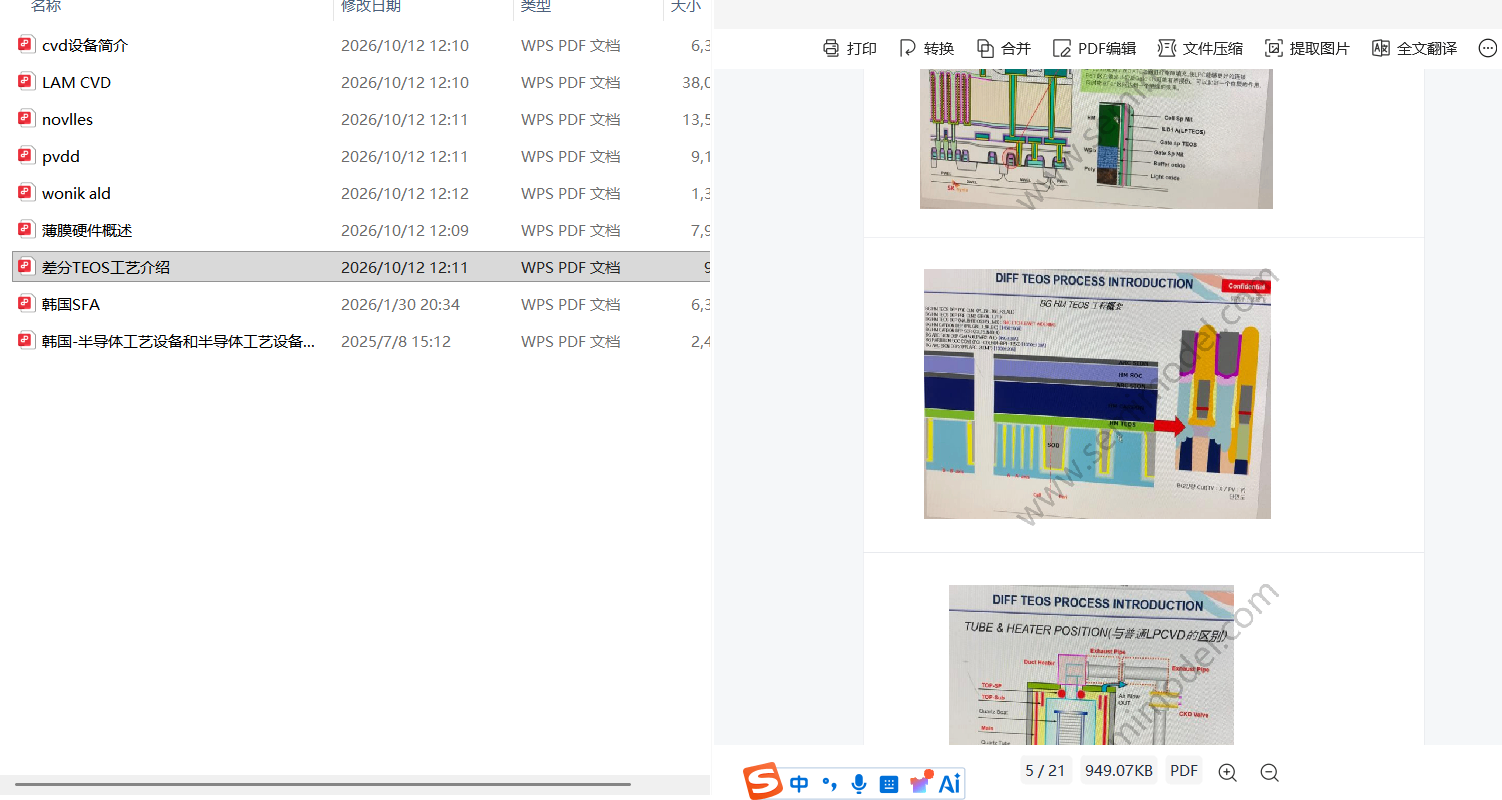Select the 合并 merge tool
Screen dimensions: 1502x800
pos(1003,48)
